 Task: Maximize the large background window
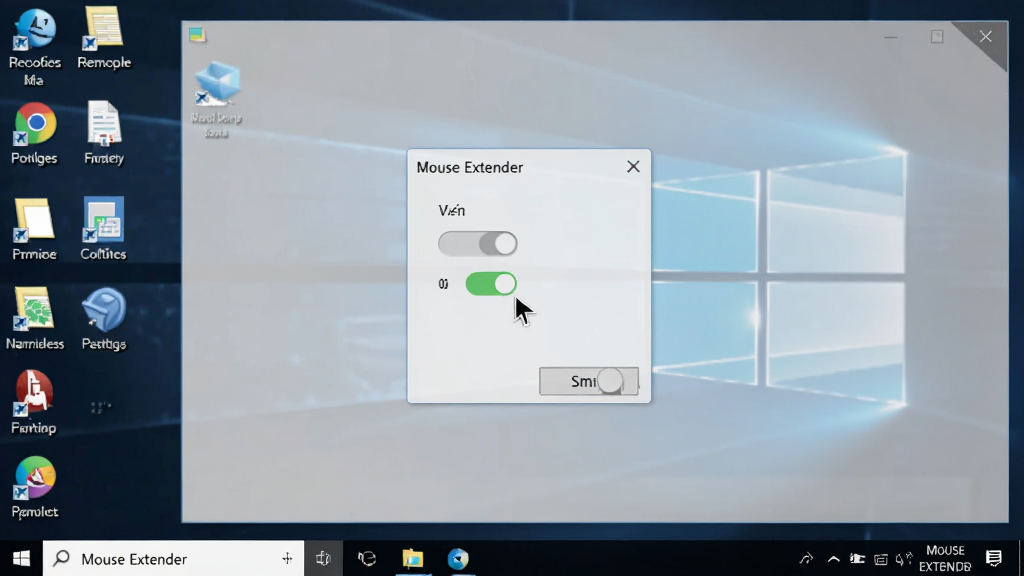[x=937, y=37]
